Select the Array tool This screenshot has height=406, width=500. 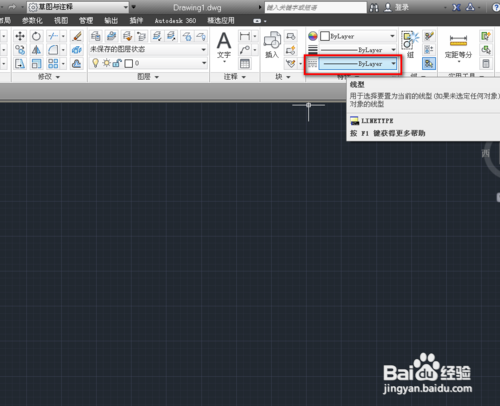point(53,63)
